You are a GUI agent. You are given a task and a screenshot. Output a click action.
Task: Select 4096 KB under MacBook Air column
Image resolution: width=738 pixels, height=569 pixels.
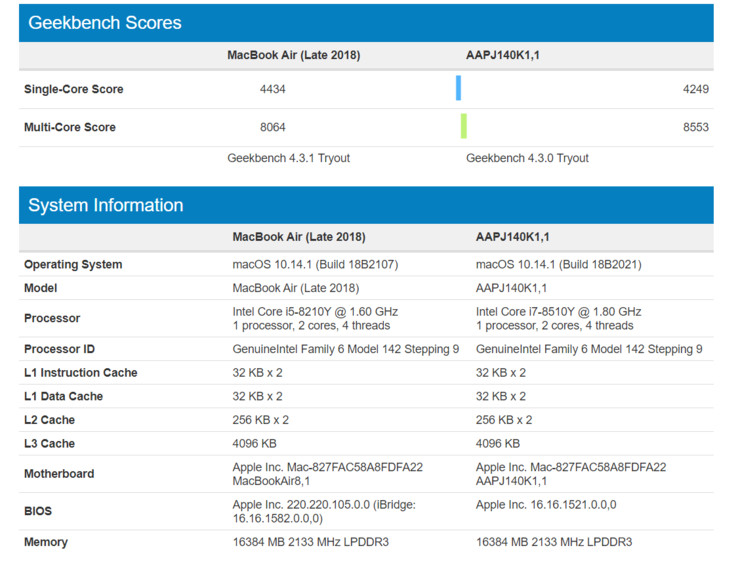pyautogui.click(x=254, y=443)
